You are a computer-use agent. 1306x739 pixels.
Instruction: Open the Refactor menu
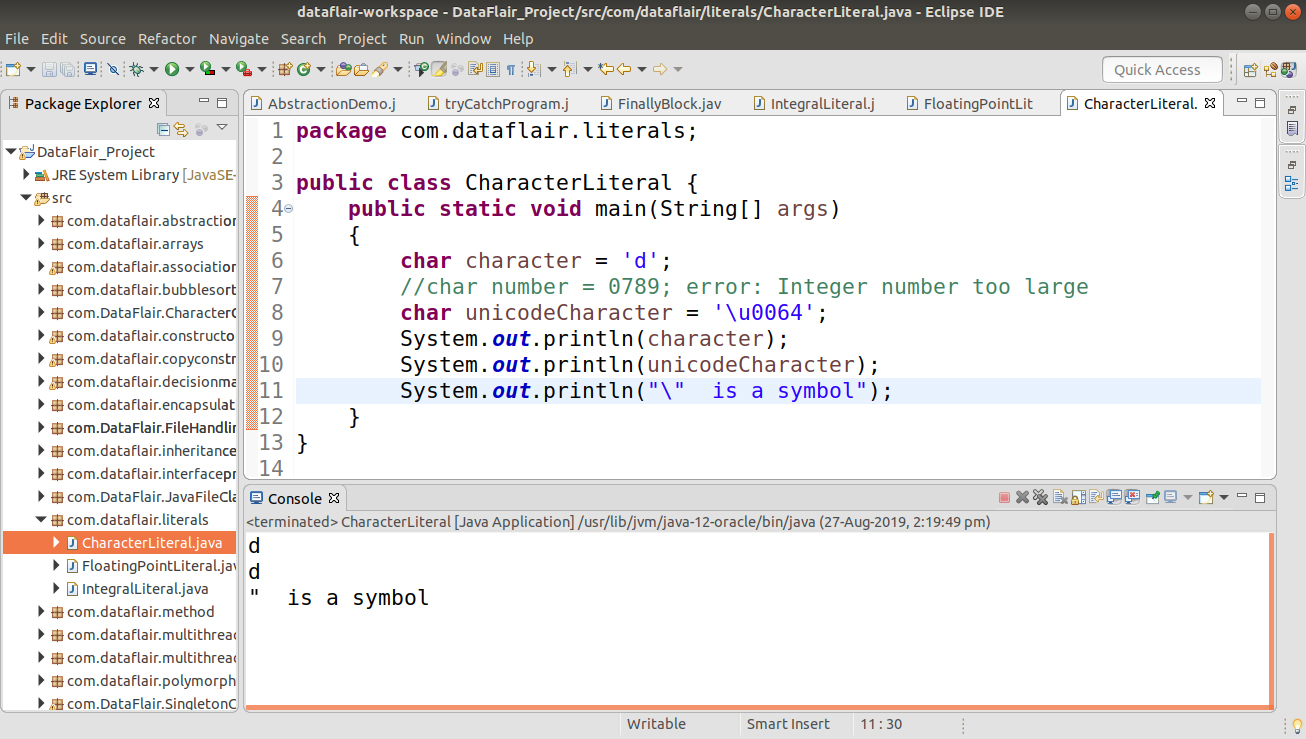(167, 39)
